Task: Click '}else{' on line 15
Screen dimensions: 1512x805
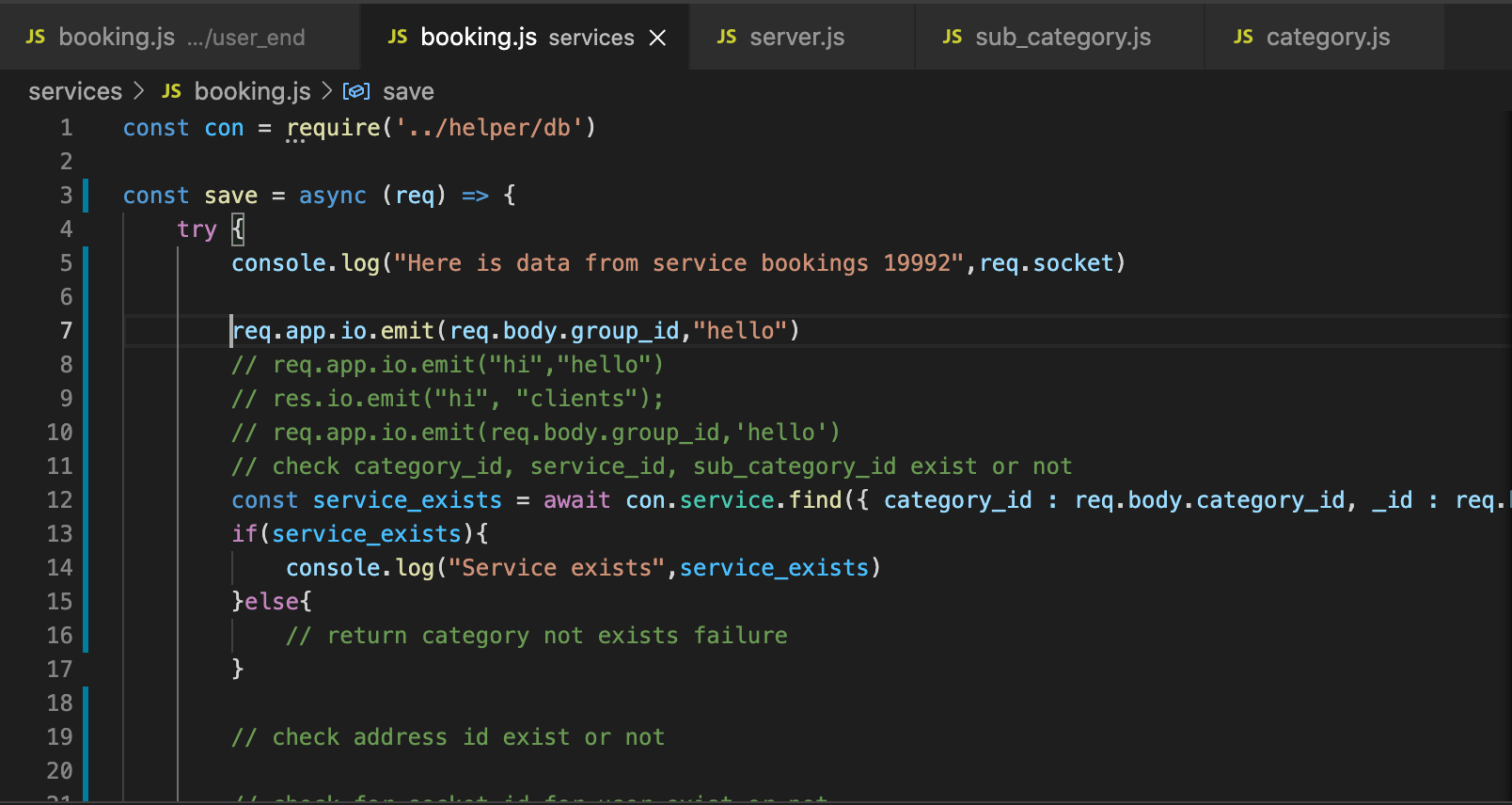Action: point(272,602)
